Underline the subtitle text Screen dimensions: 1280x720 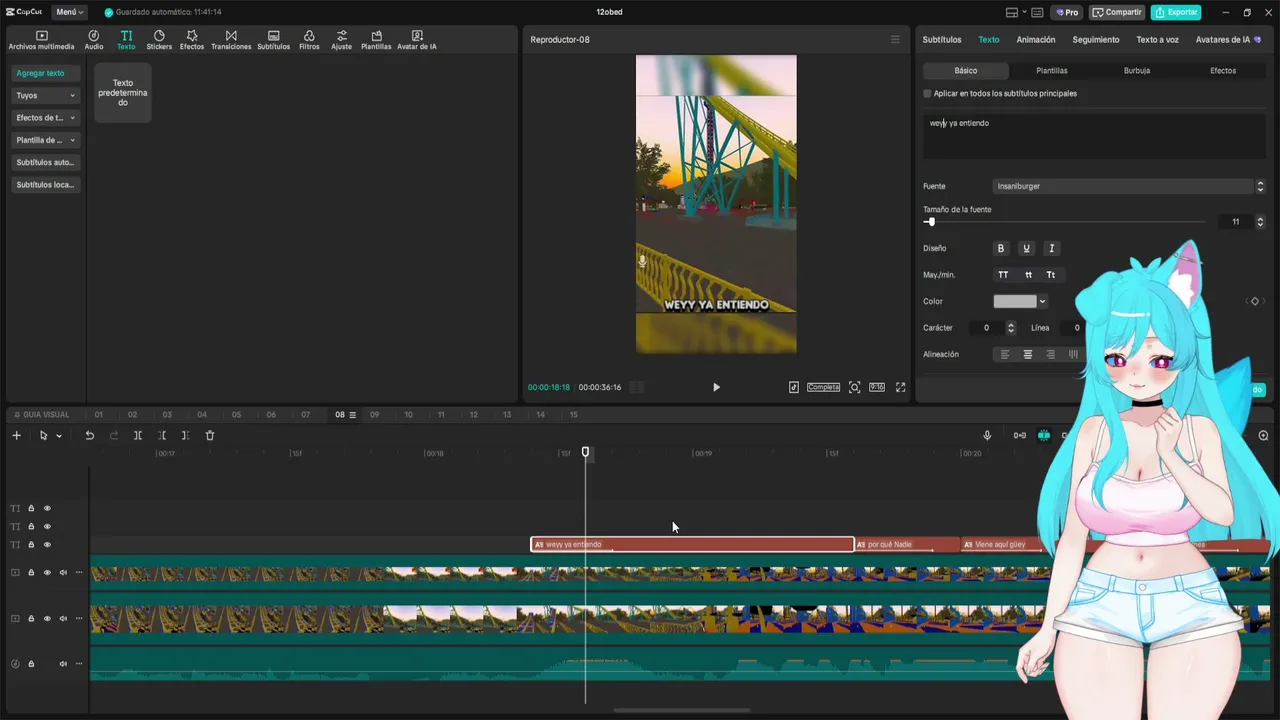(x=1026, y=248)
